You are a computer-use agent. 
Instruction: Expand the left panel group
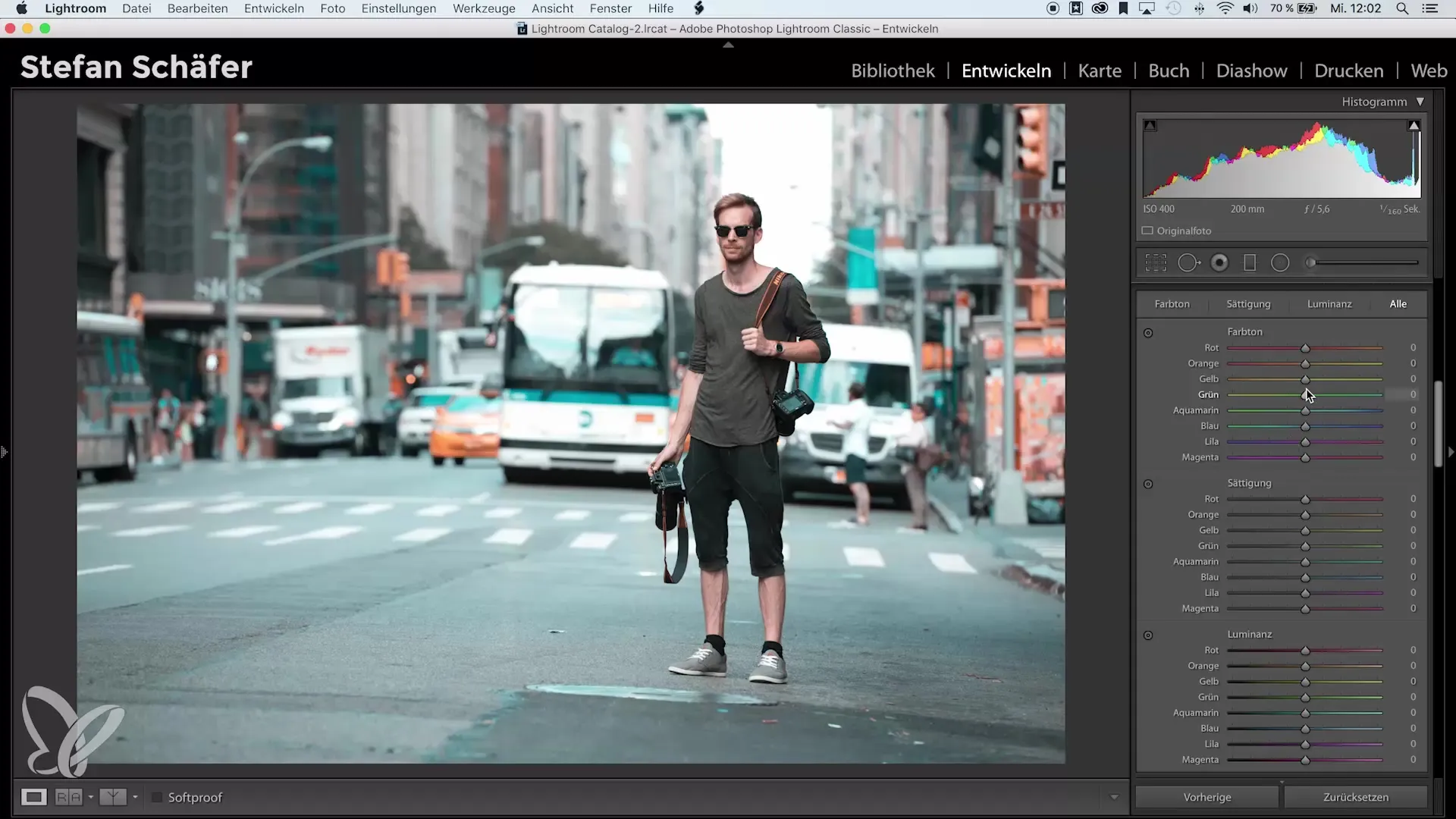[x=5, y=453]
